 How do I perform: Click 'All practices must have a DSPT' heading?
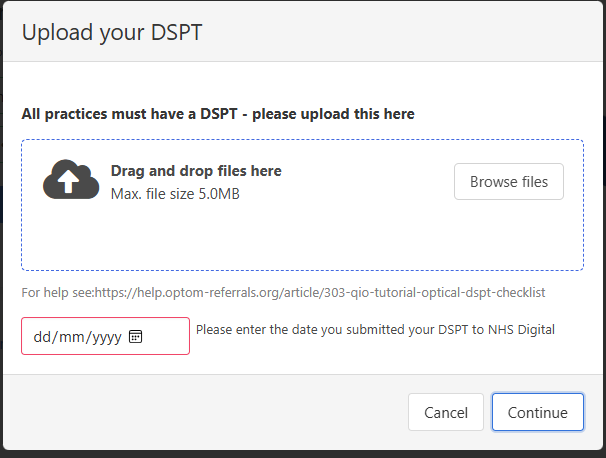click(x=218, y=114)
